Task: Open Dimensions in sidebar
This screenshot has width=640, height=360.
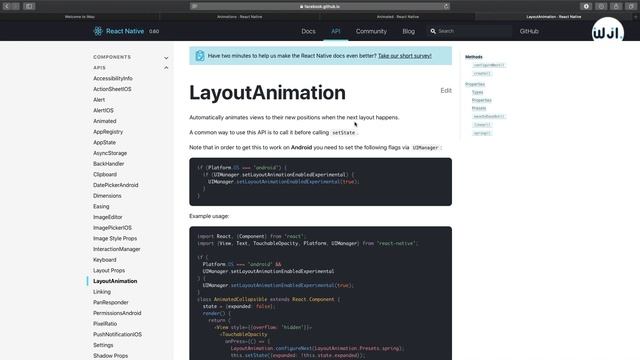Action: (107, 196)
